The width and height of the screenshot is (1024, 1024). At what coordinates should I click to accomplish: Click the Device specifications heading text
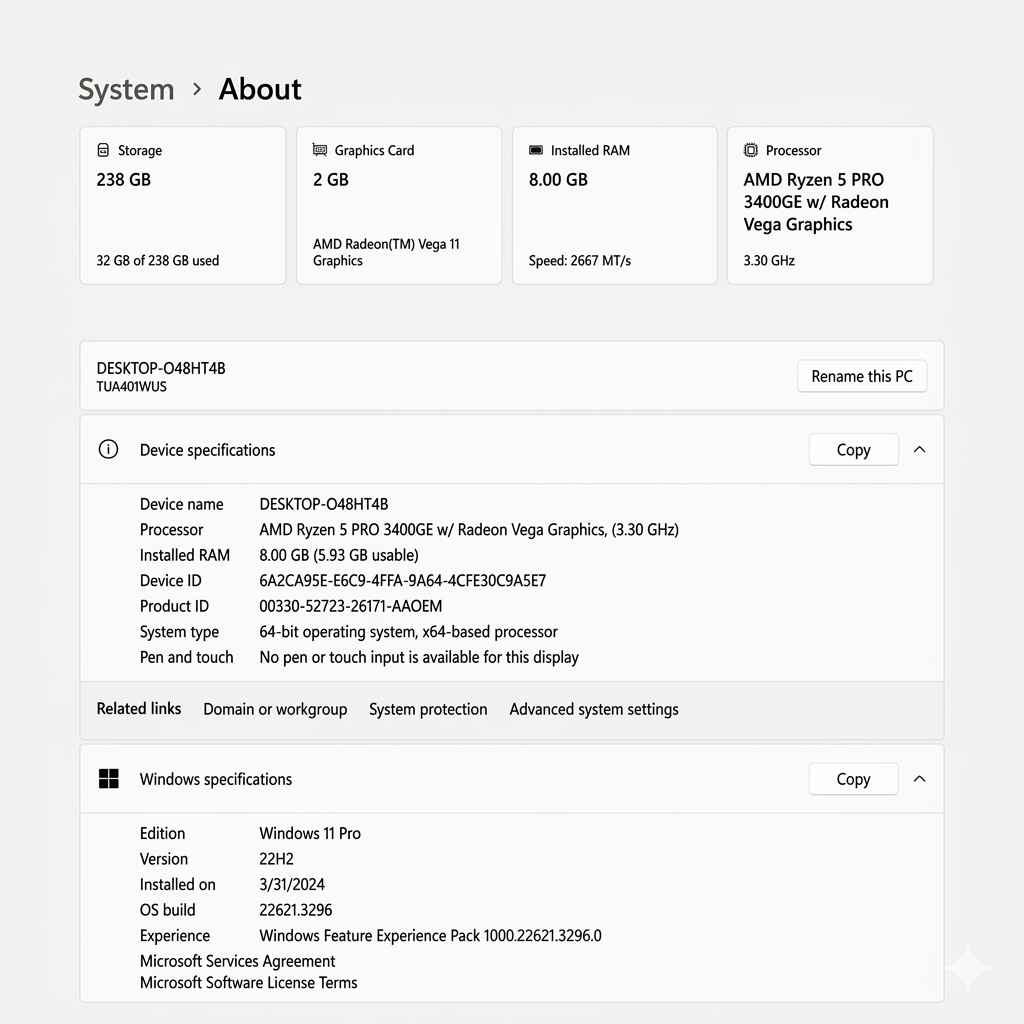click(x=207, y=450)
